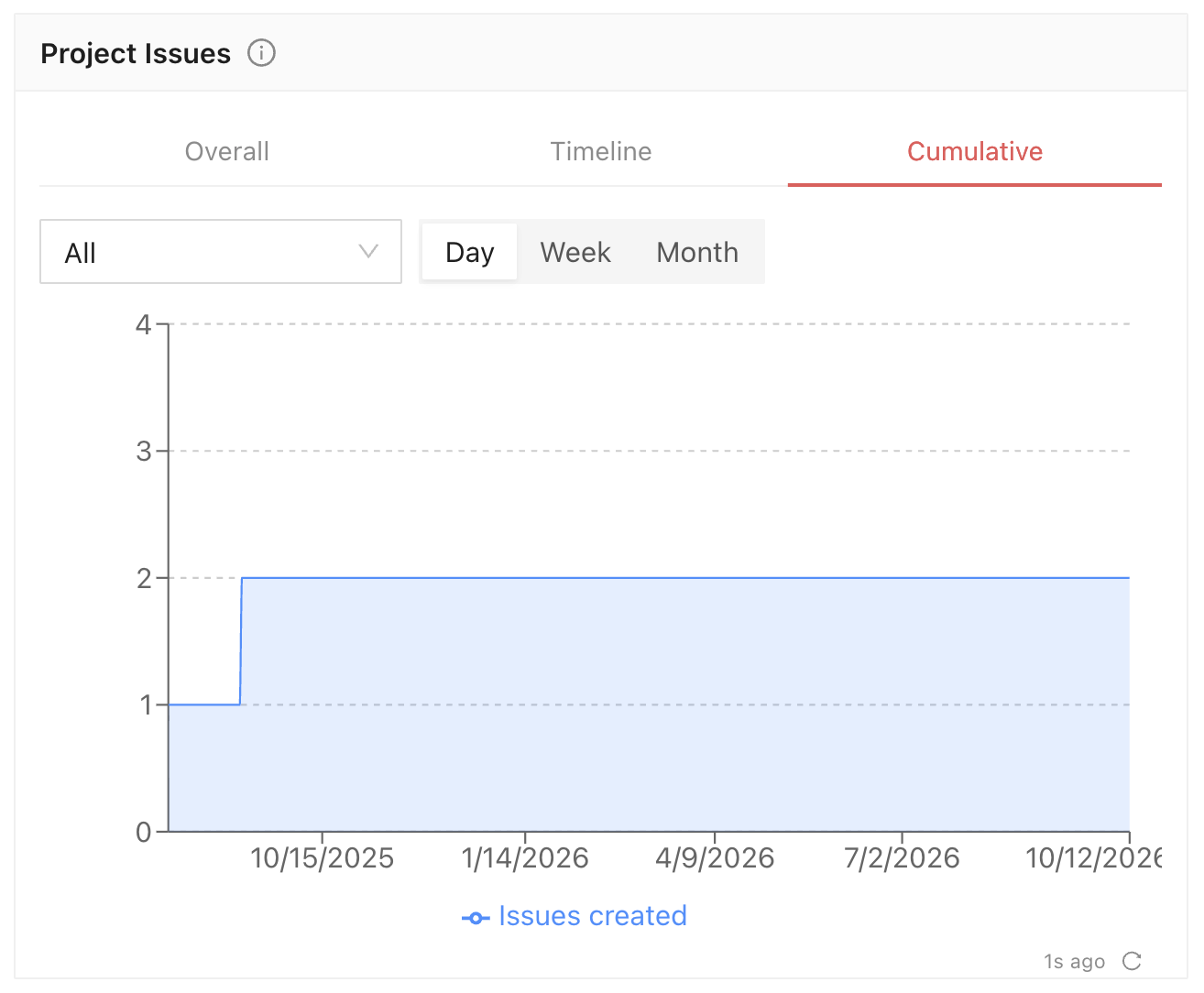Screen dimensions: 1204x993
Task: Click the 1s ago timestamp text
Action: coord(1074,961)
